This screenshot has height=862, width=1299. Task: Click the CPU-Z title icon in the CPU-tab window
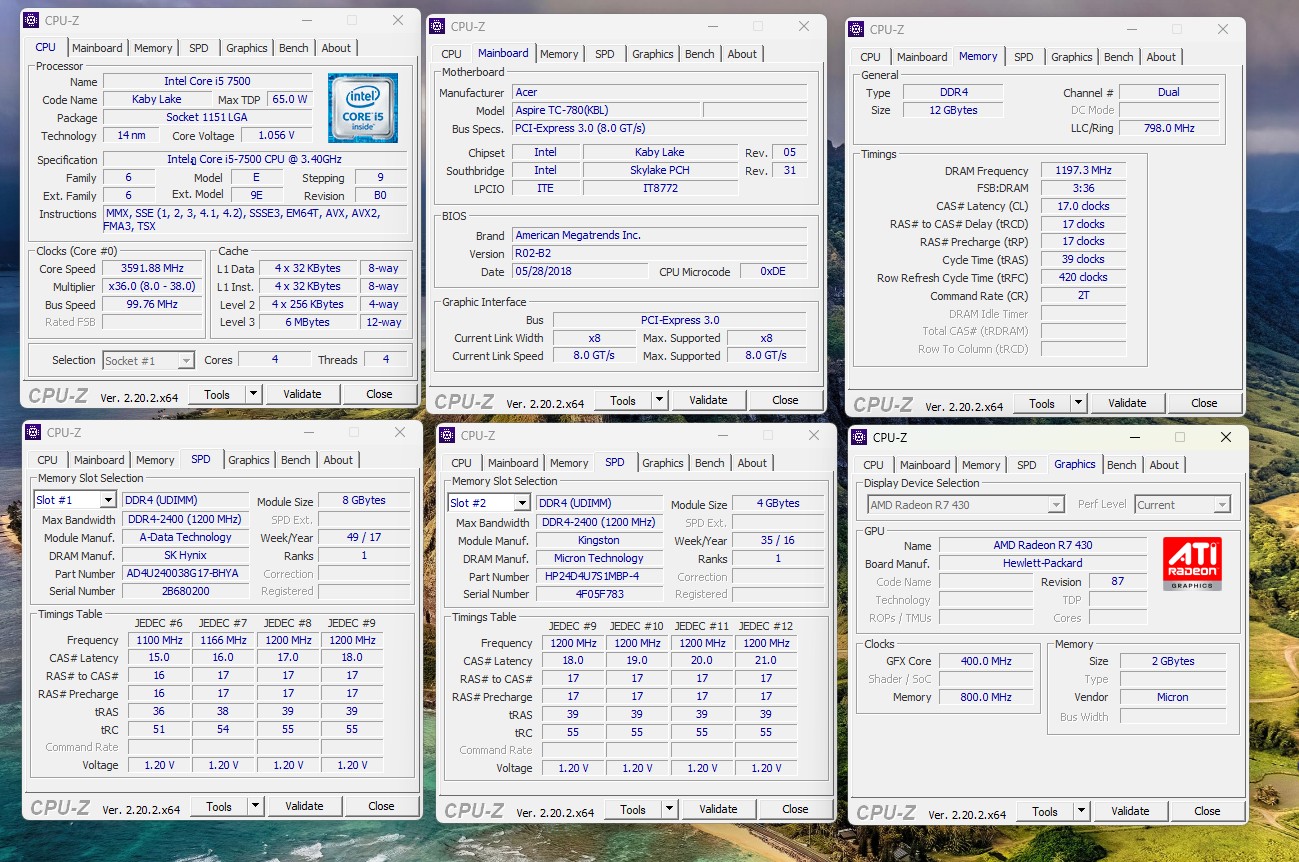(31, 20)
